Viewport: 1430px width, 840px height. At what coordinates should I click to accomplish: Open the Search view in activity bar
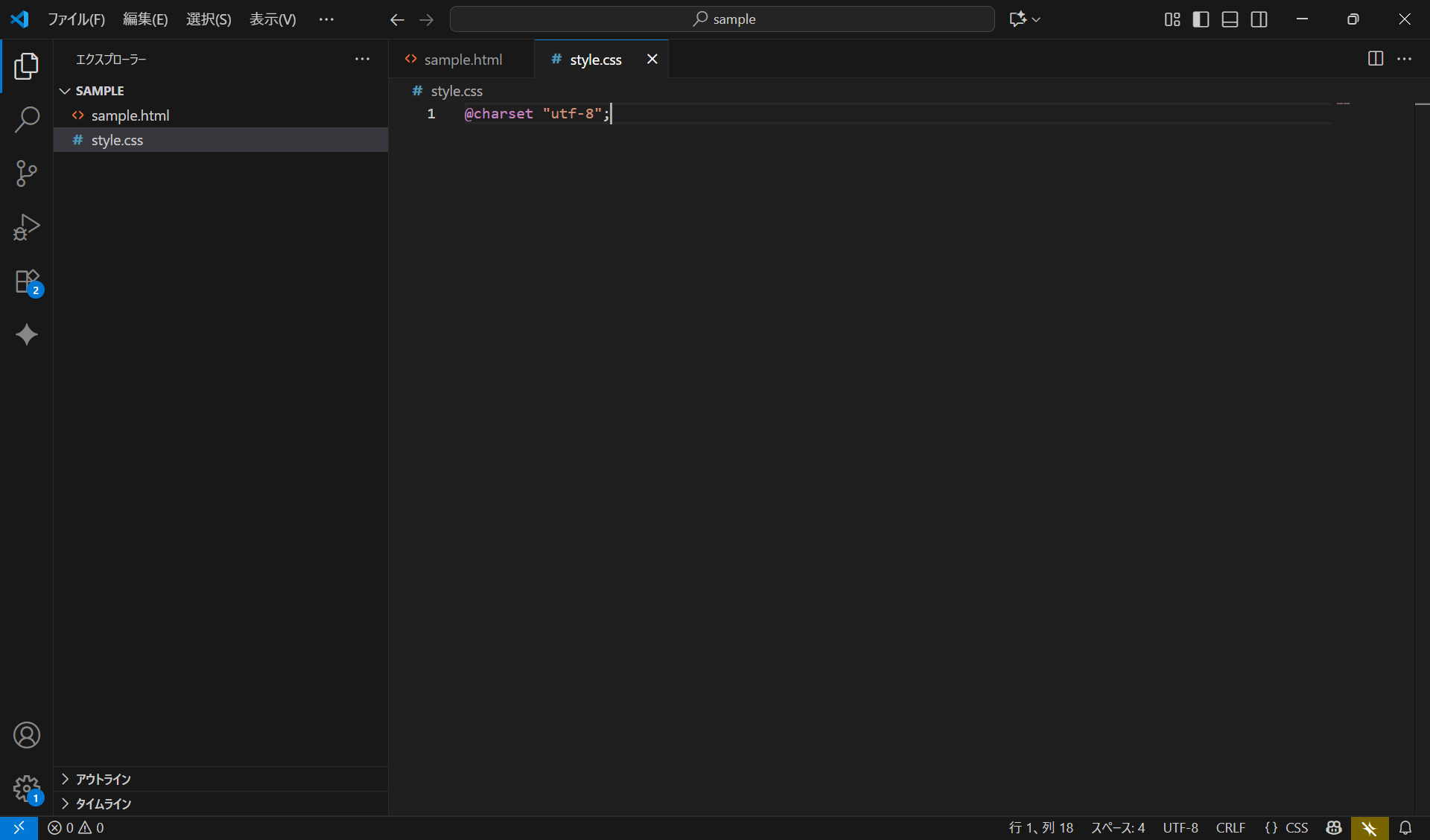[x=27, y=119]
